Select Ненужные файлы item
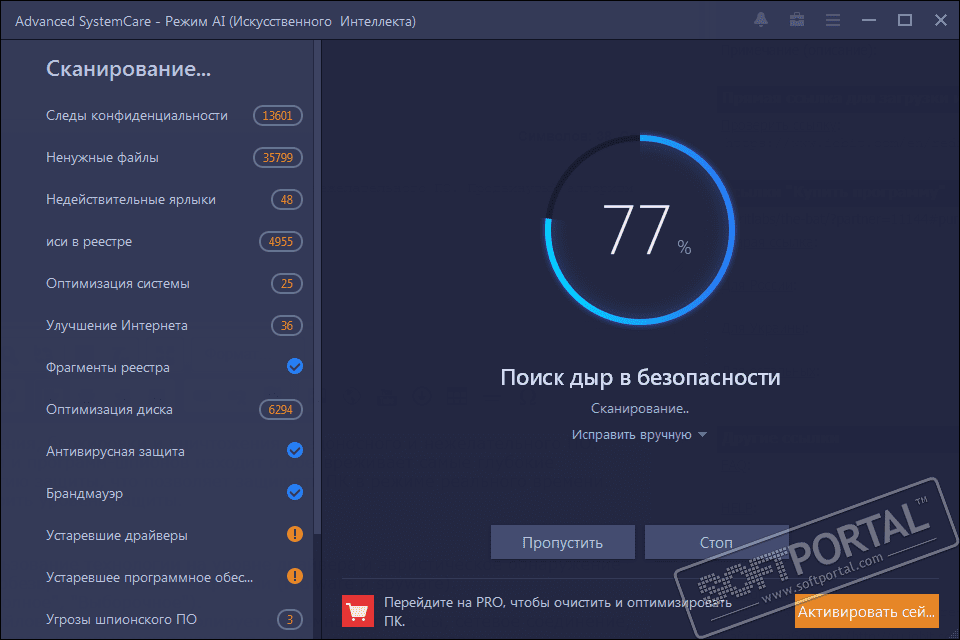Screen dimensions: 960x640 tap(102, 157)
